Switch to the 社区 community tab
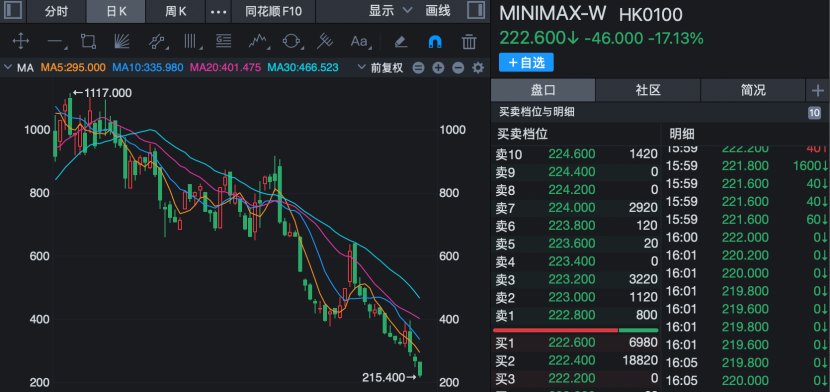This screenshot has width=830, height=392. (x=648, y=90)
